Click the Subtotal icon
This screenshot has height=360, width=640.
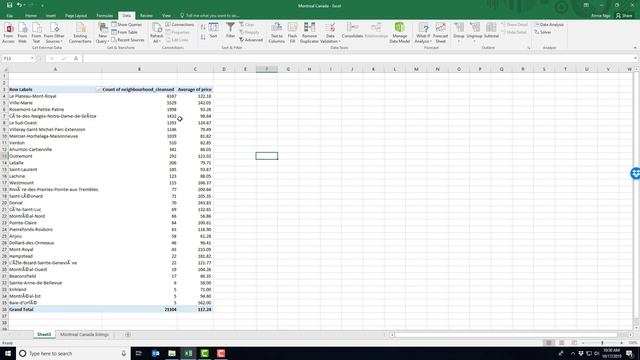point(491,31)
